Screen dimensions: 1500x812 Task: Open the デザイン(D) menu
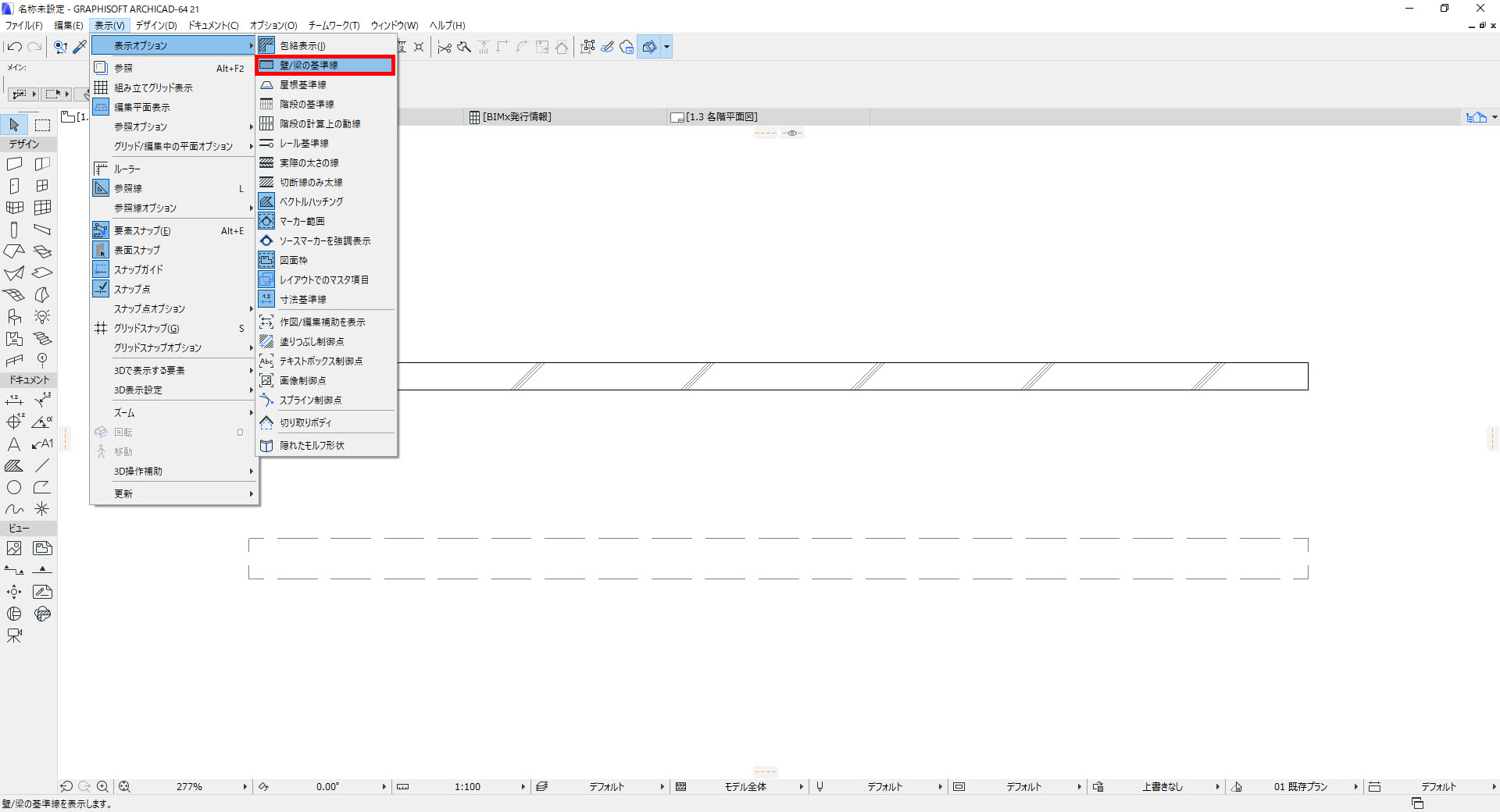click(156, 26)
